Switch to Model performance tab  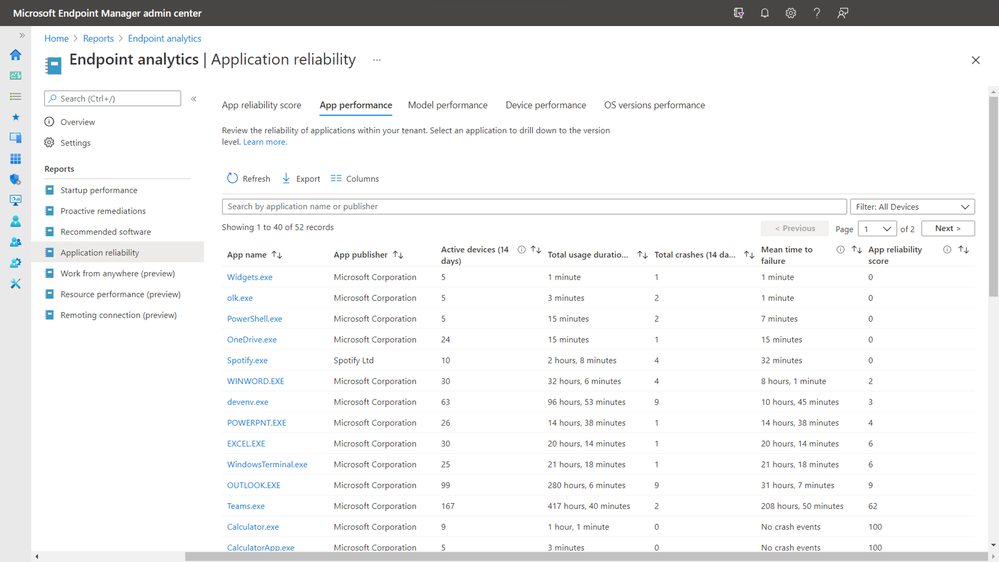point(447,105)
